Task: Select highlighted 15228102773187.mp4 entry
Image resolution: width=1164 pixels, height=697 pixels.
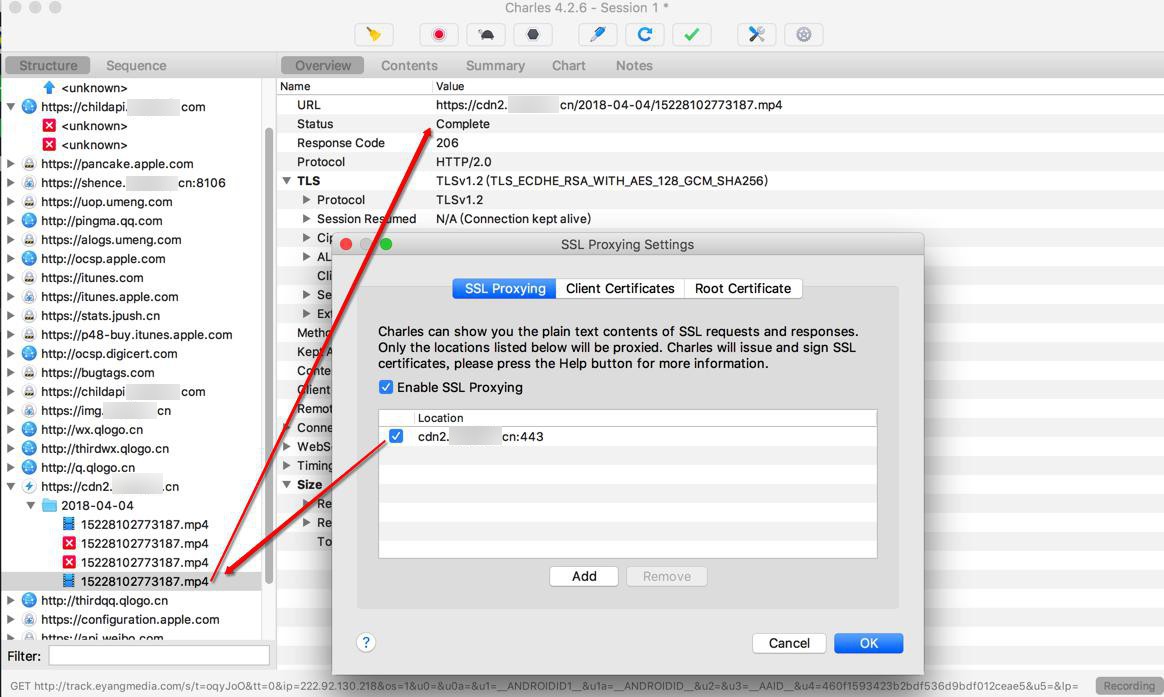Action: pos(145,581)
